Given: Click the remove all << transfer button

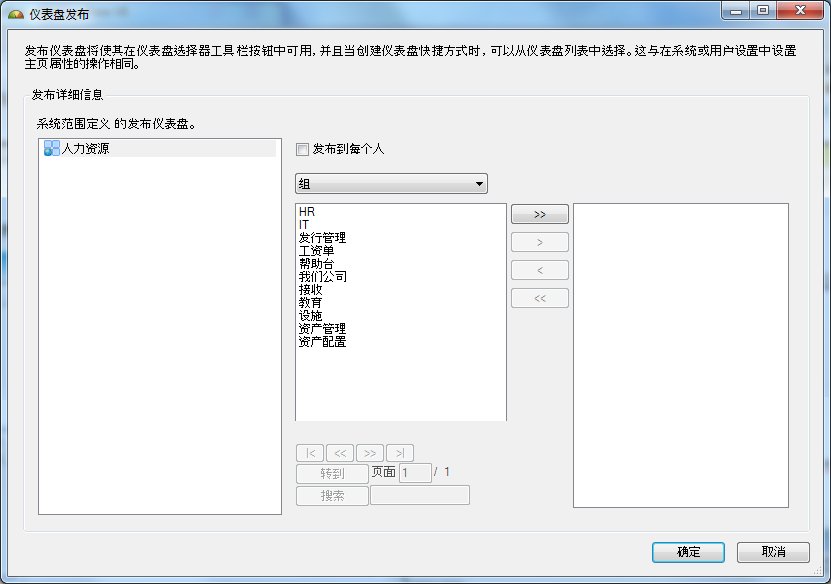Looking at the screenshot, I should point(540,298).
